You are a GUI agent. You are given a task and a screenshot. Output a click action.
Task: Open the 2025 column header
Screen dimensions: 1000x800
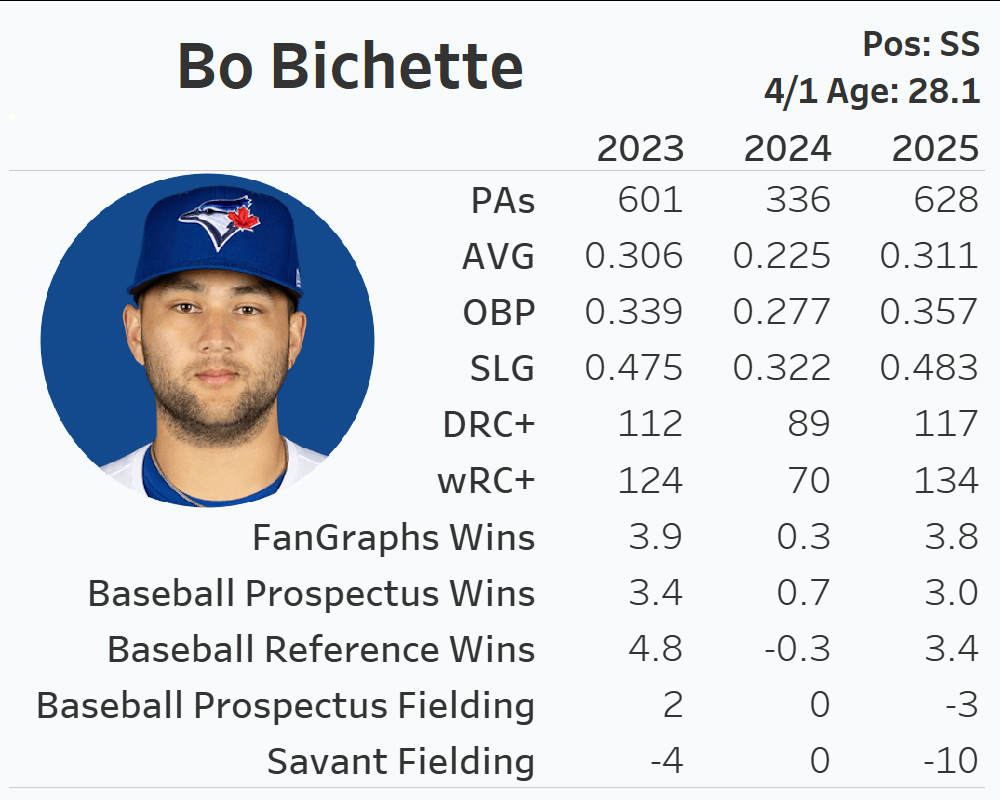pyautogui.click(x=935, y=148)
